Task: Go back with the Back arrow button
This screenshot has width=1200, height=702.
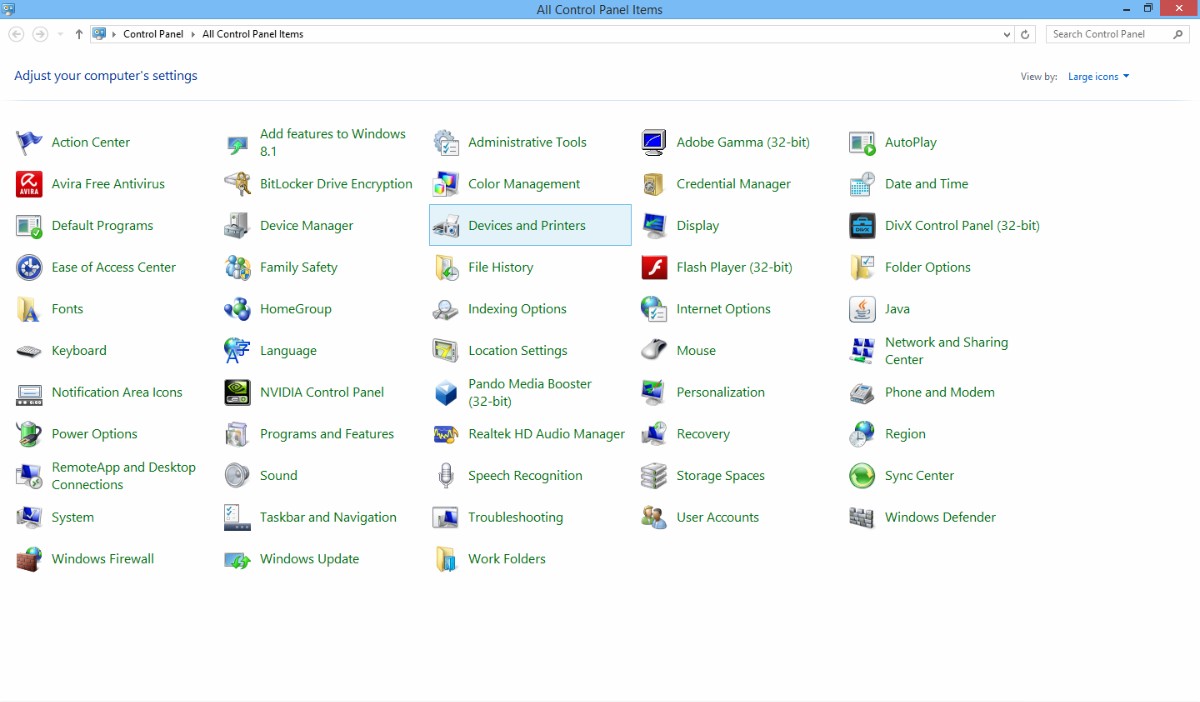Action: 16,34
